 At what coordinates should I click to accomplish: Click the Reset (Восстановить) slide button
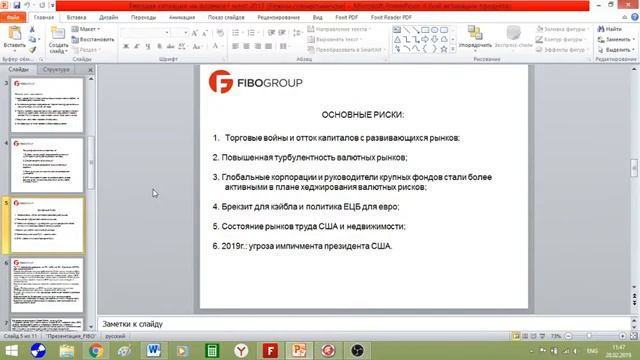tap(93, 40)
